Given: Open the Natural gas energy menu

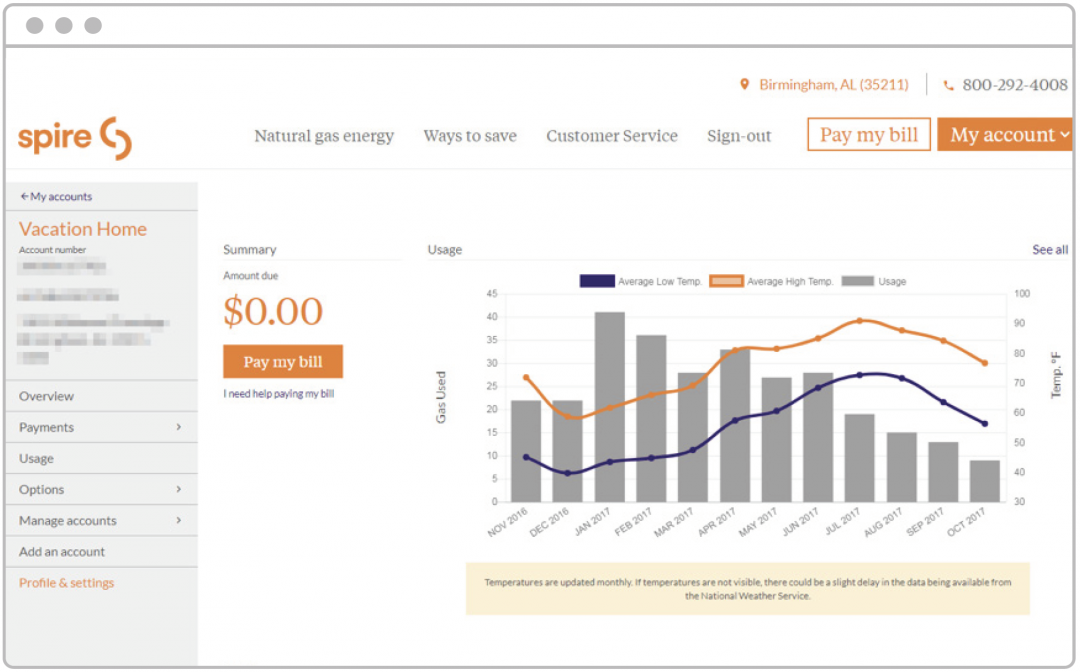Looking at the screenshot, I should [324, 136].
